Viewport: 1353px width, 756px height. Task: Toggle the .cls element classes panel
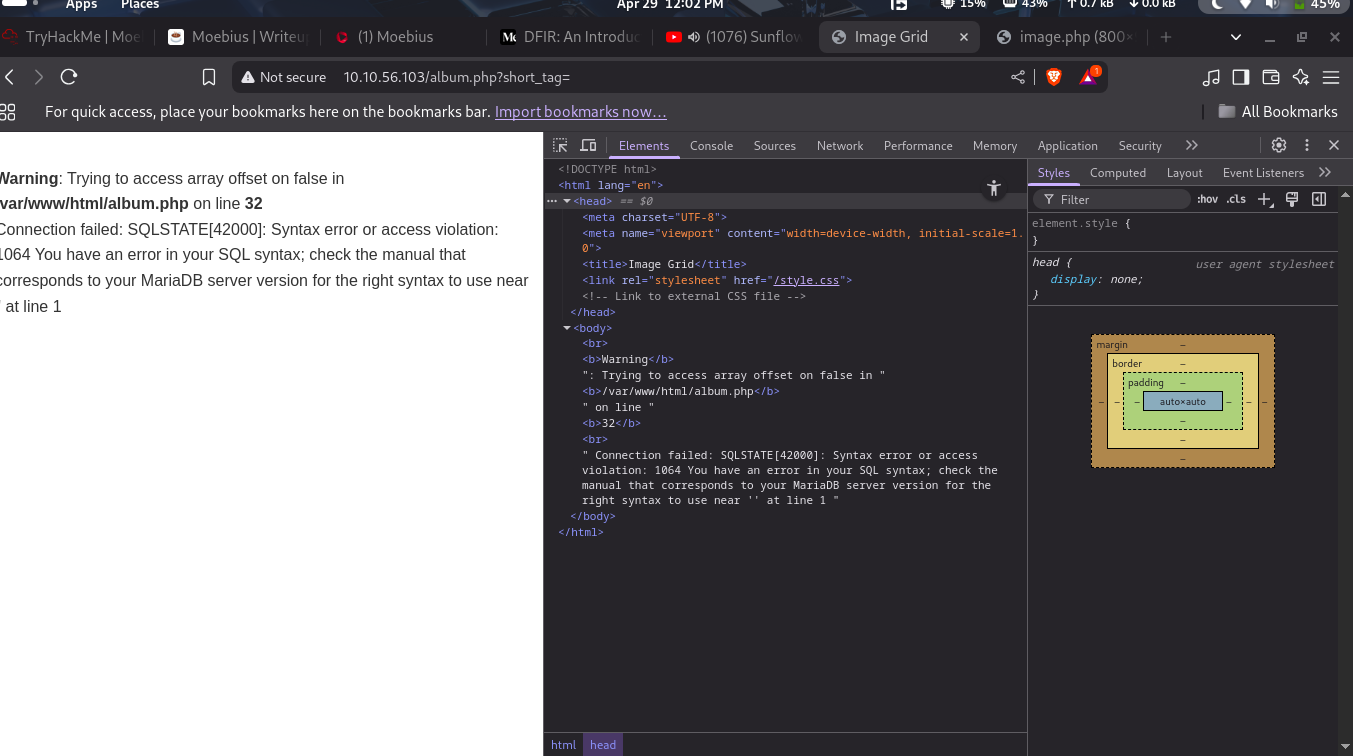[x=1237, y=199]
